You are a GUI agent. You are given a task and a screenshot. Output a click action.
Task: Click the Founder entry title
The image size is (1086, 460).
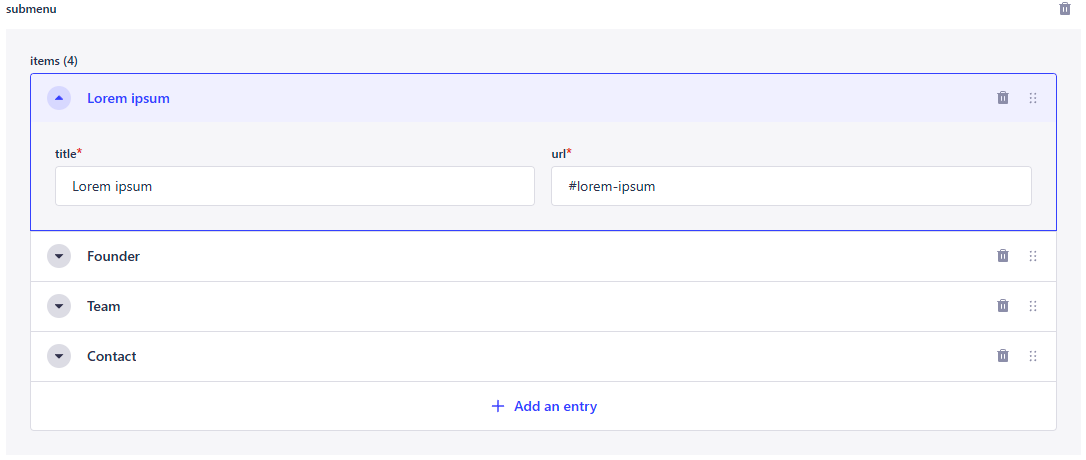113,256
